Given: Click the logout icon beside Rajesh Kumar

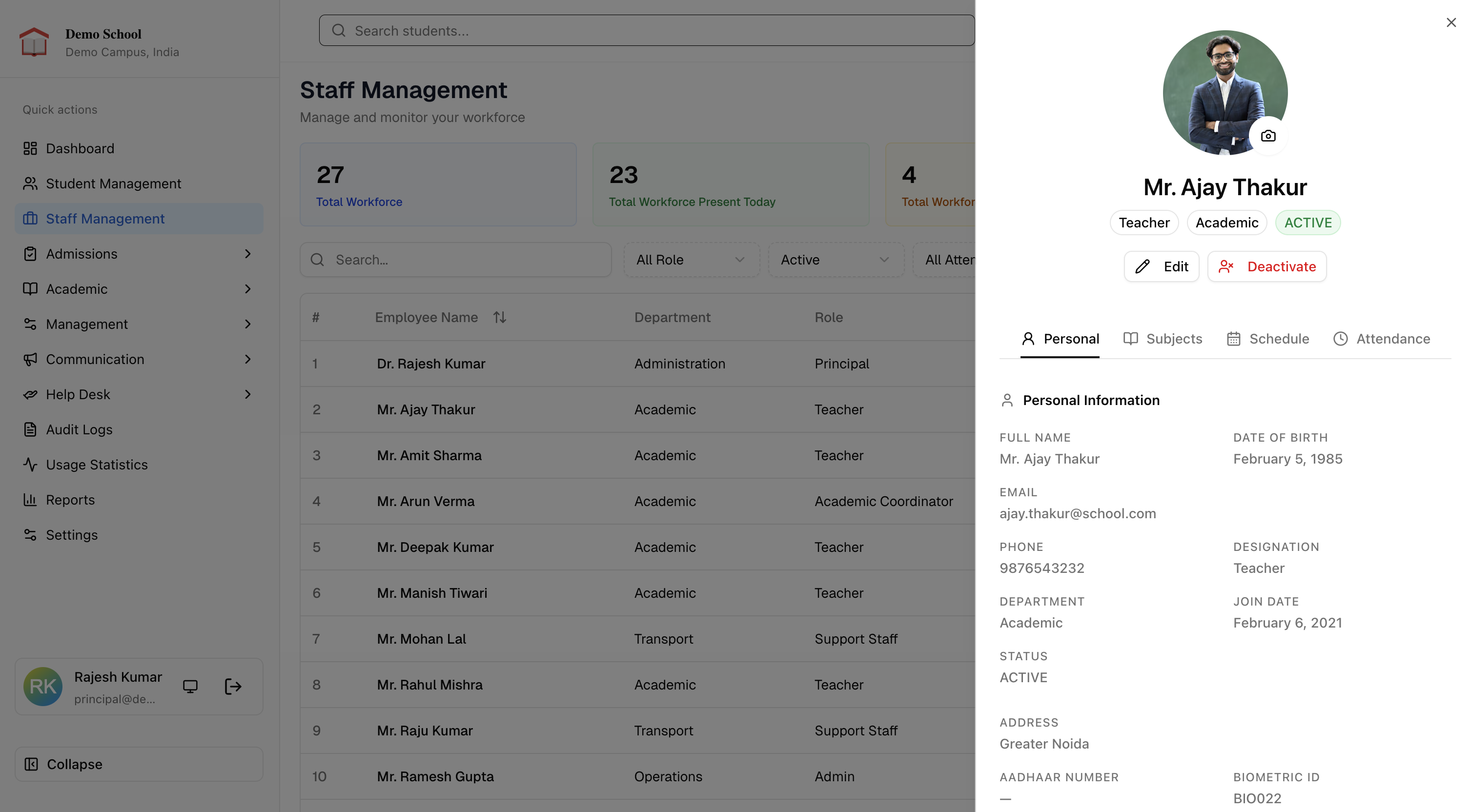Looking at the screenshot, I should click(233, 687).
